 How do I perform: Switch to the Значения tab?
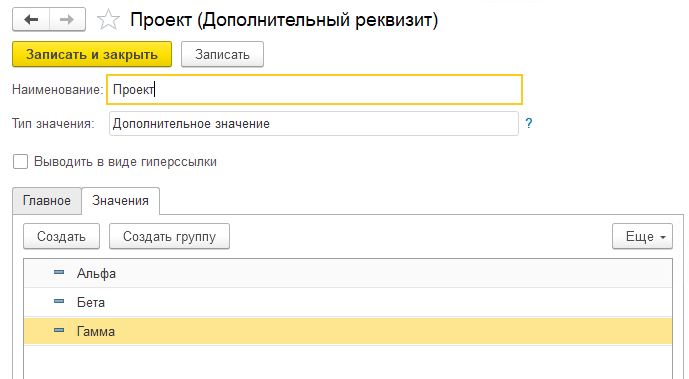pyautogui.click(x=120, y=201)
